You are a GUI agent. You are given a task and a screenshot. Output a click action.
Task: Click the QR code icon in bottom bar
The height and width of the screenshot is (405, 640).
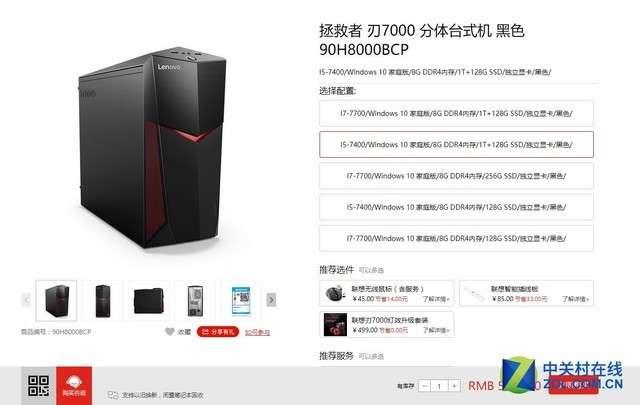38,386
